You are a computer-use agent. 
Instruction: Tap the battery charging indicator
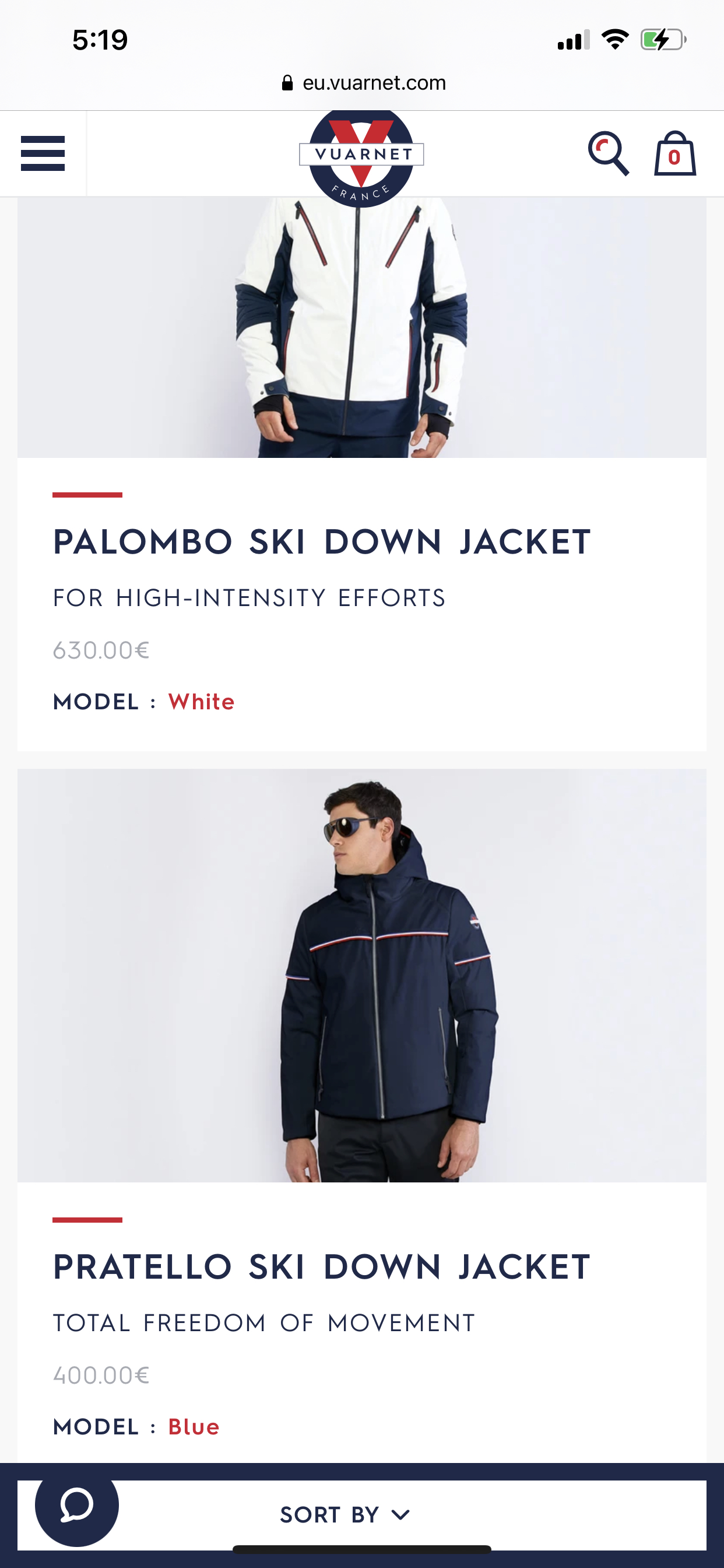[663, 40]
